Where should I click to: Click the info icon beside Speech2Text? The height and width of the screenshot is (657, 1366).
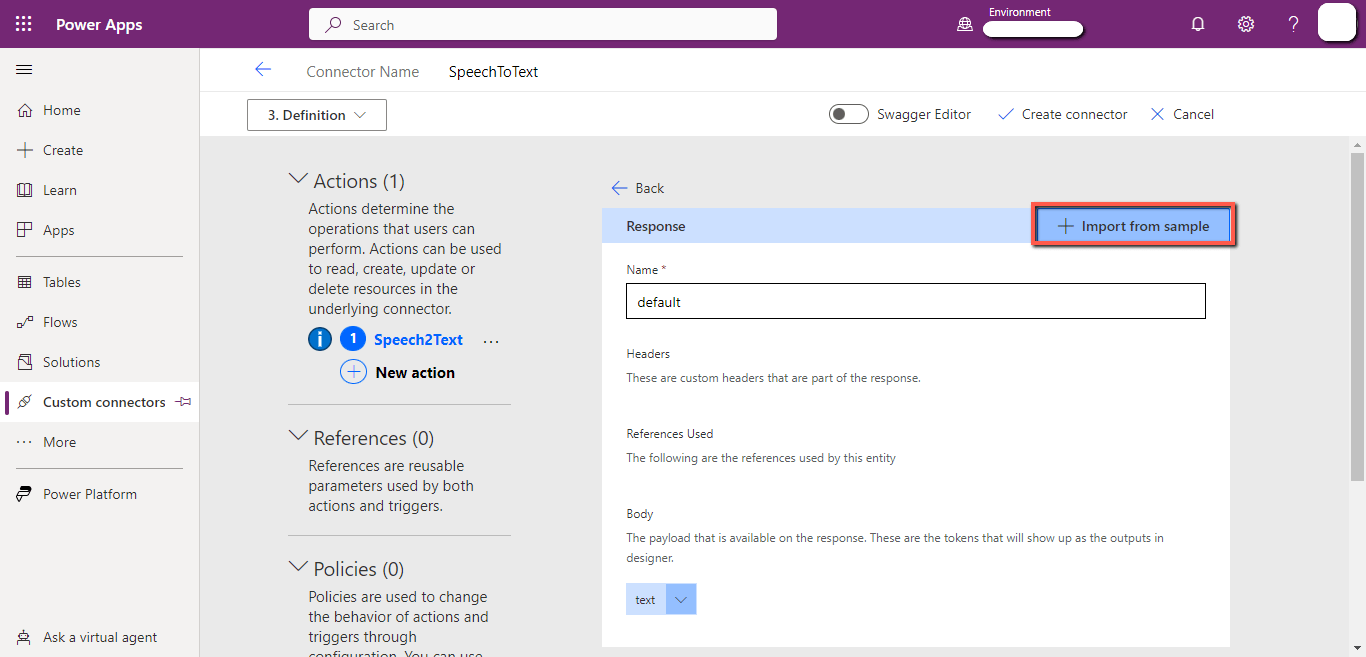click(320, 339)
